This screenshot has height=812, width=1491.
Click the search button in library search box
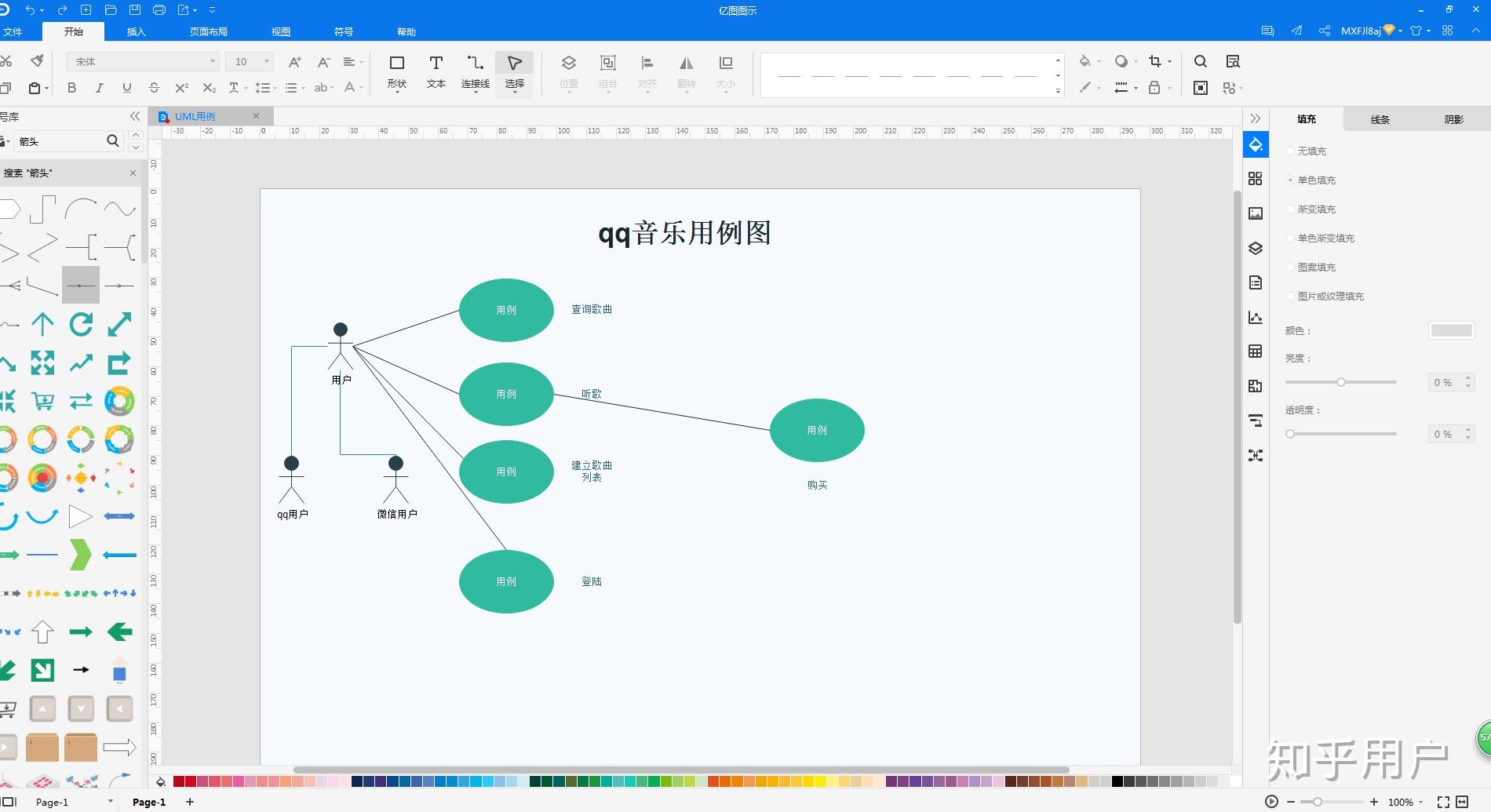pos(113,140)
